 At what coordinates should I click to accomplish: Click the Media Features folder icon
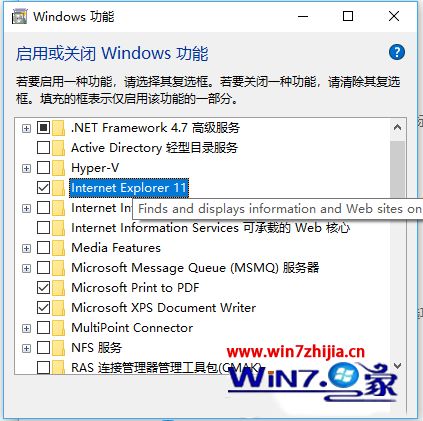click(x=59, y=248)
